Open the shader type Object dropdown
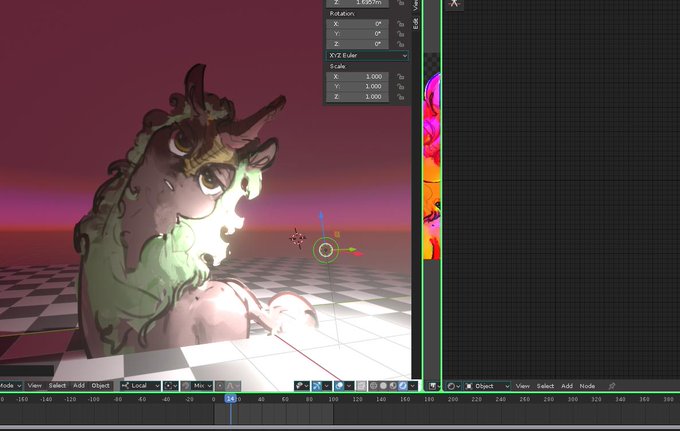680x431 pixels. pyautogui.click(x=487, y=386)
